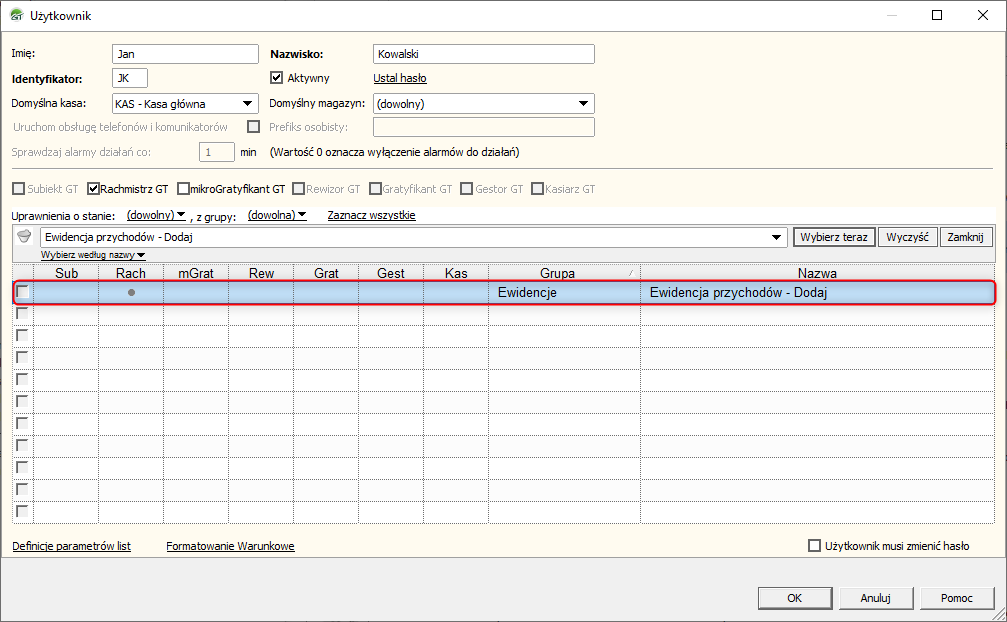Click the Gest column header
The height and width of the screenshot is (622, 1007).
[391, 273]
